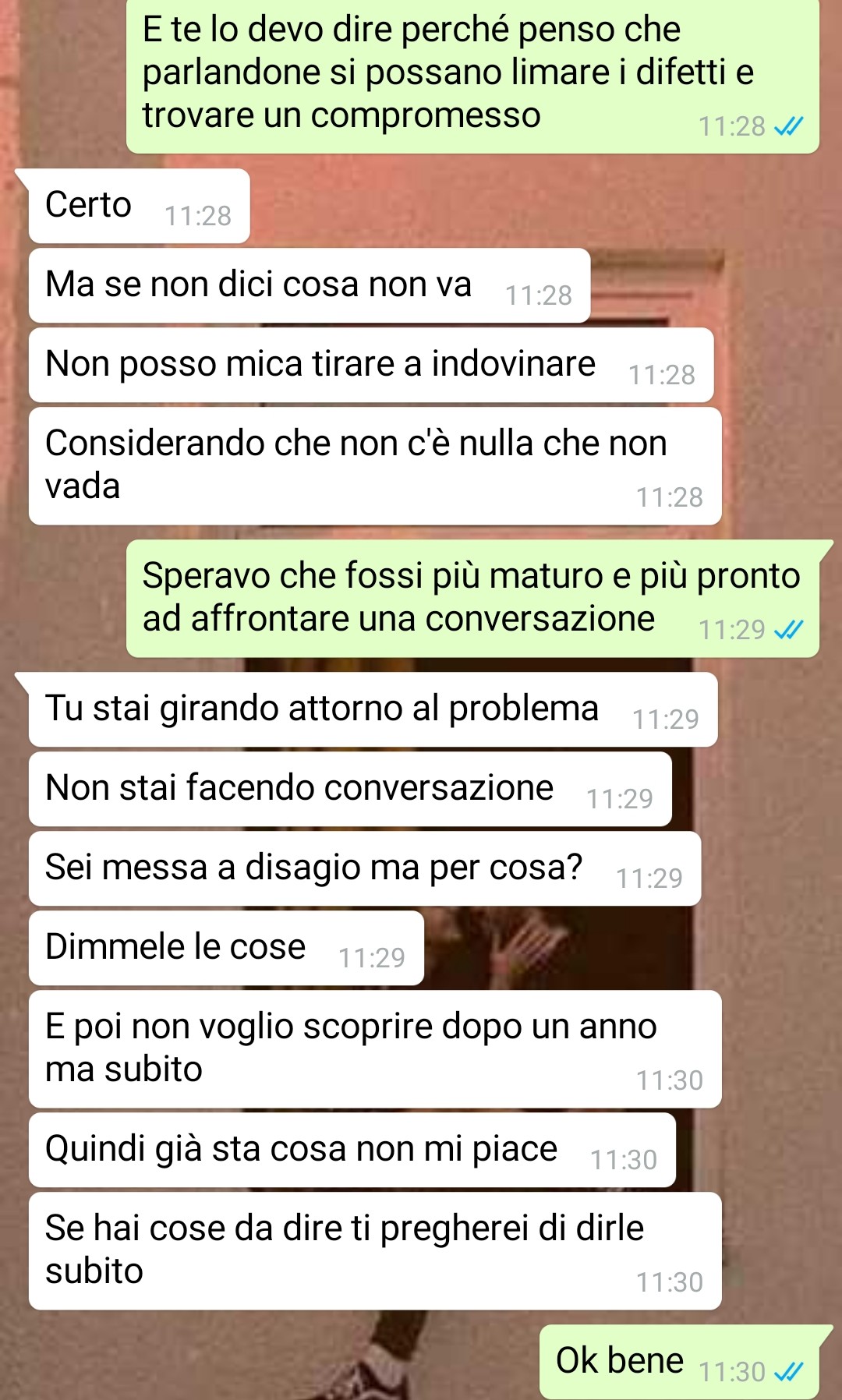Tap green message 'E te lo devo dire perché penso'
Screen dimensions: 842x1400
click(x=472, y=76)
